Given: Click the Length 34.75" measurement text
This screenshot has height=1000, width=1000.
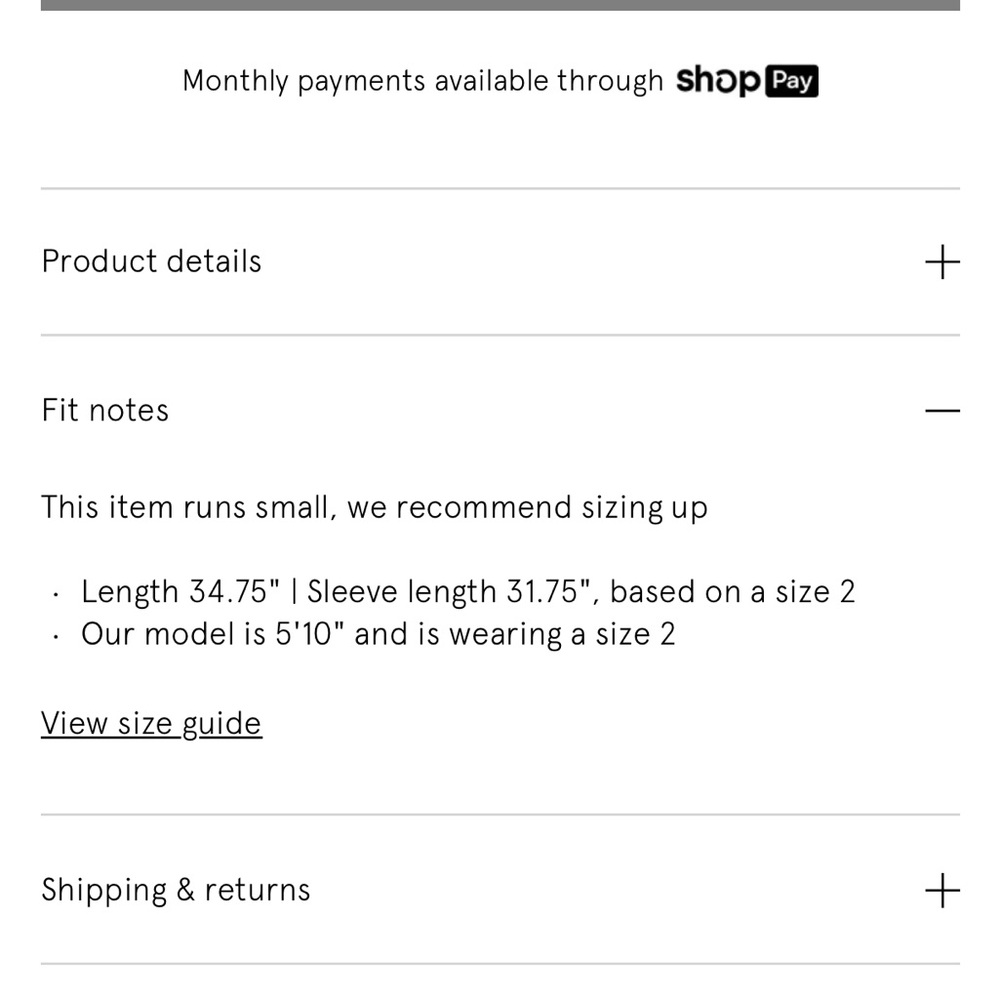Looking at the screenshot, I should (x=181, y=592).
